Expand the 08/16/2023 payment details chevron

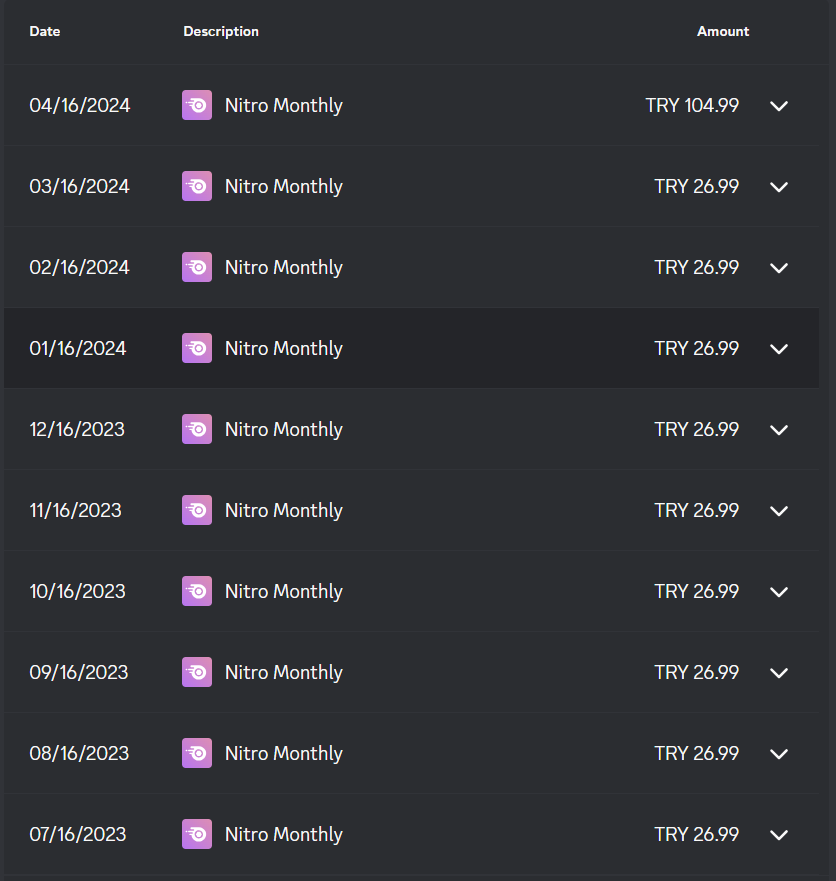click(x=779, y=754)
